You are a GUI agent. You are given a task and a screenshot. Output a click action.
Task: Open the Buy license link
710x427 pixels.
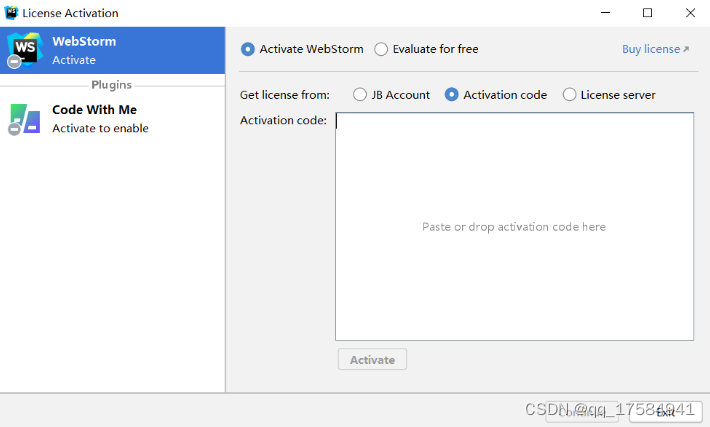pos(655,49)
